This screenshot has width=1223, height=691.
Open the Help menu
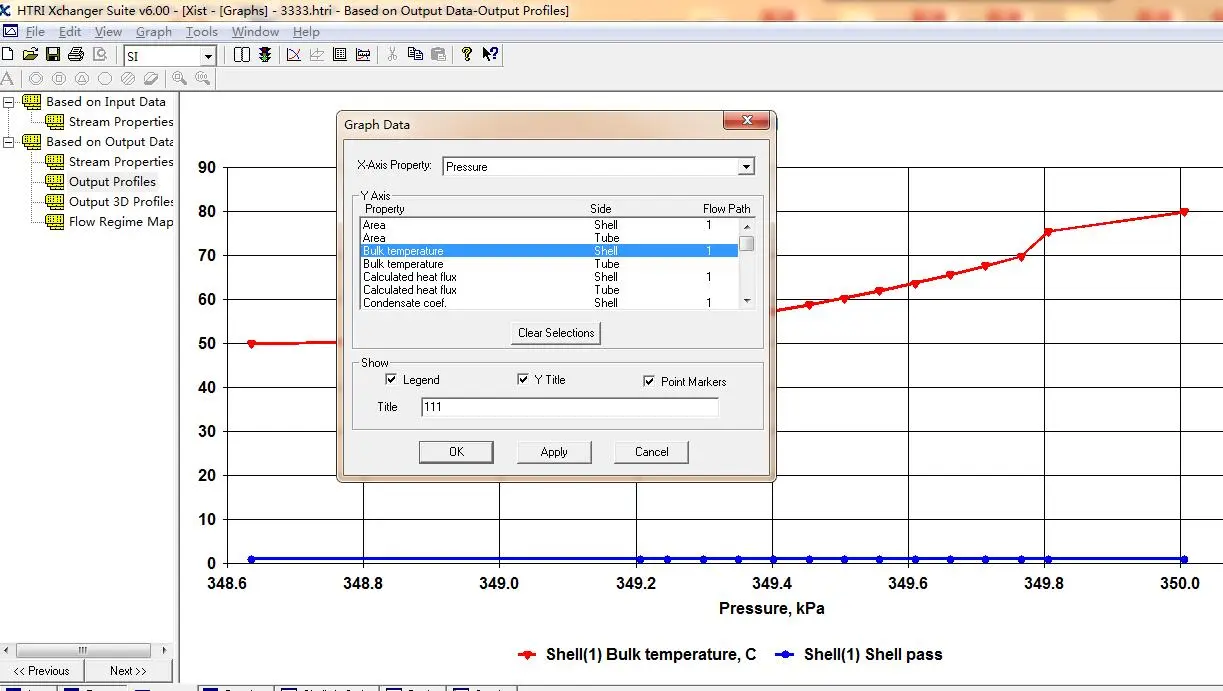306,32
